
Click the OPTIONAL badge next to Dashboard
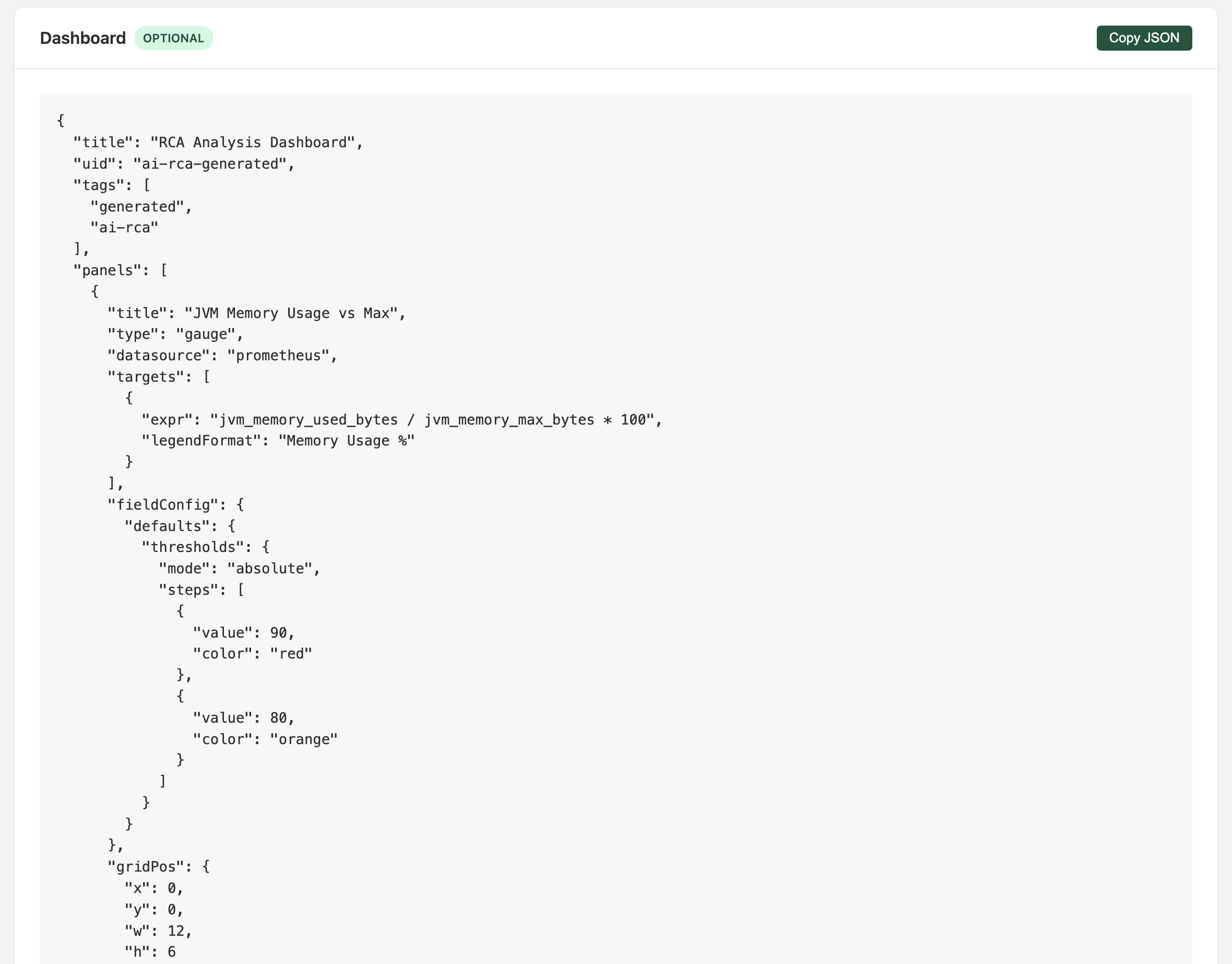coord(173,38)
